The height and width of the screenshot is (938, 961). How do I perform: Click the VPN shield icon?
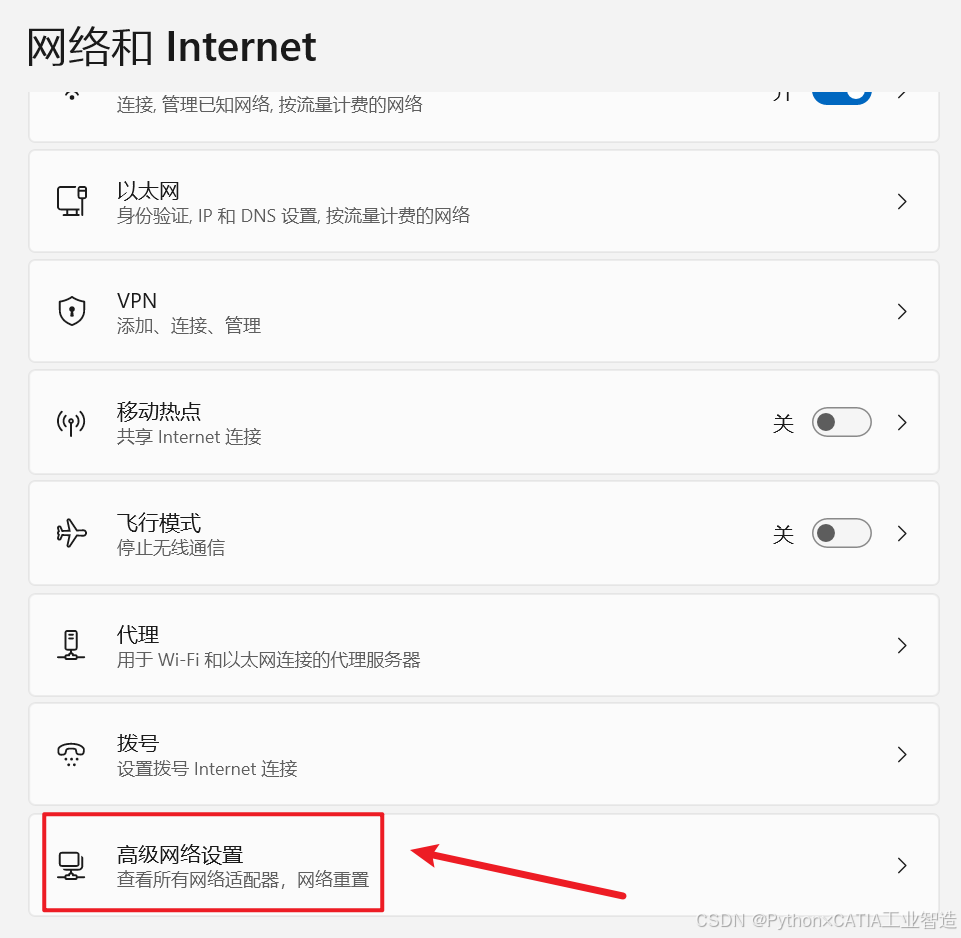72,311
